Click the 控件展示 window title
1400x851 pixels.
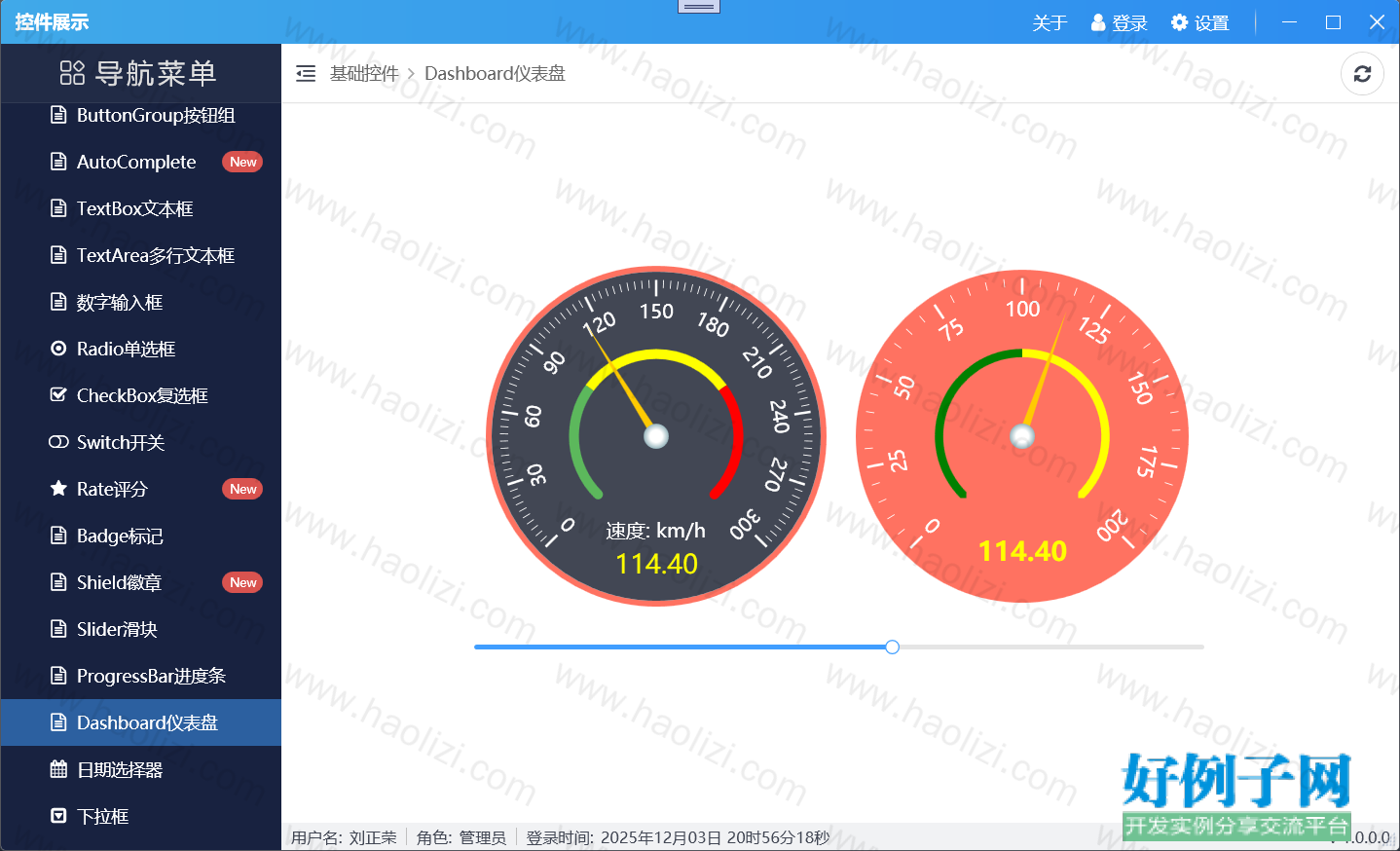52,22
